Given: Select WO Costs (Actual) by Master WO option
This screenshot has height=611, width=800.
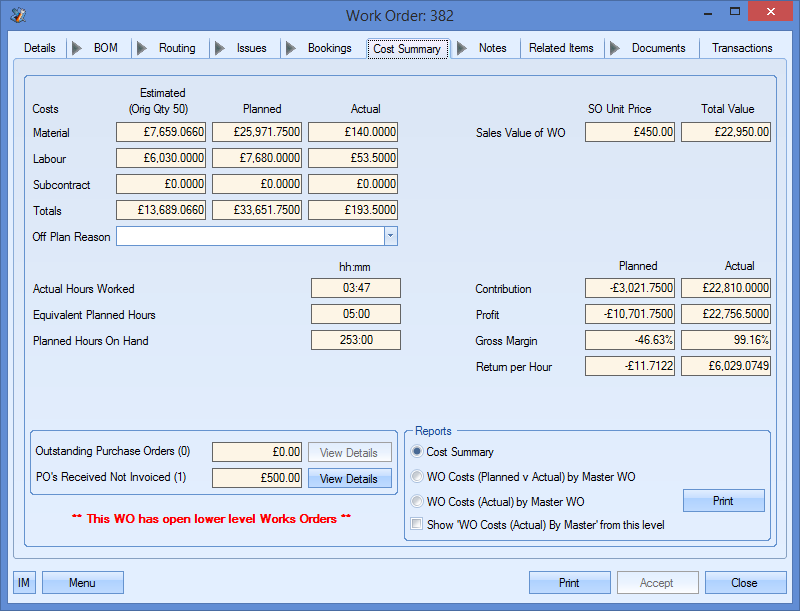Looking at the screenshot, I should click(418, 502).
